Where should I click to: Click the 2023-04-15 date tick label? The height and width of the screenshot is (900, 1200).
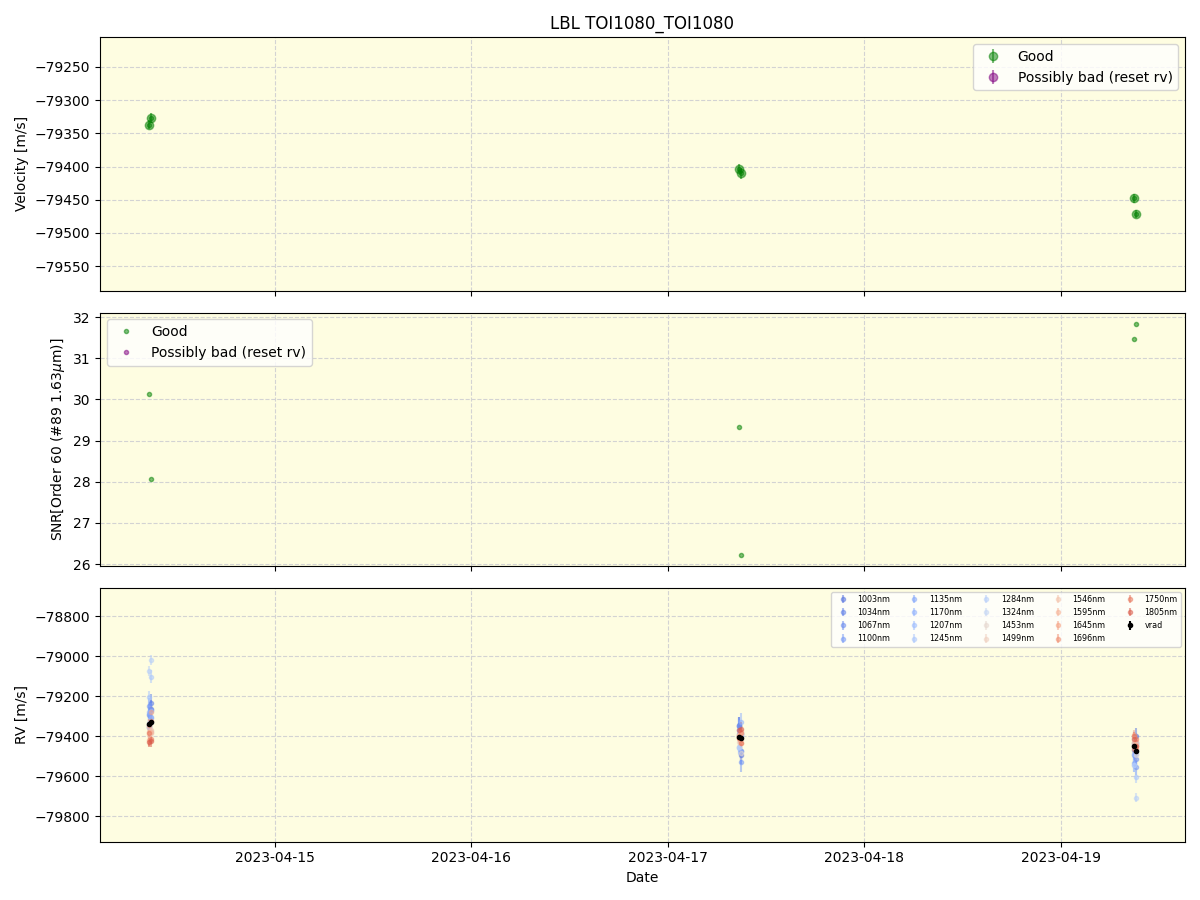point(276,857)
